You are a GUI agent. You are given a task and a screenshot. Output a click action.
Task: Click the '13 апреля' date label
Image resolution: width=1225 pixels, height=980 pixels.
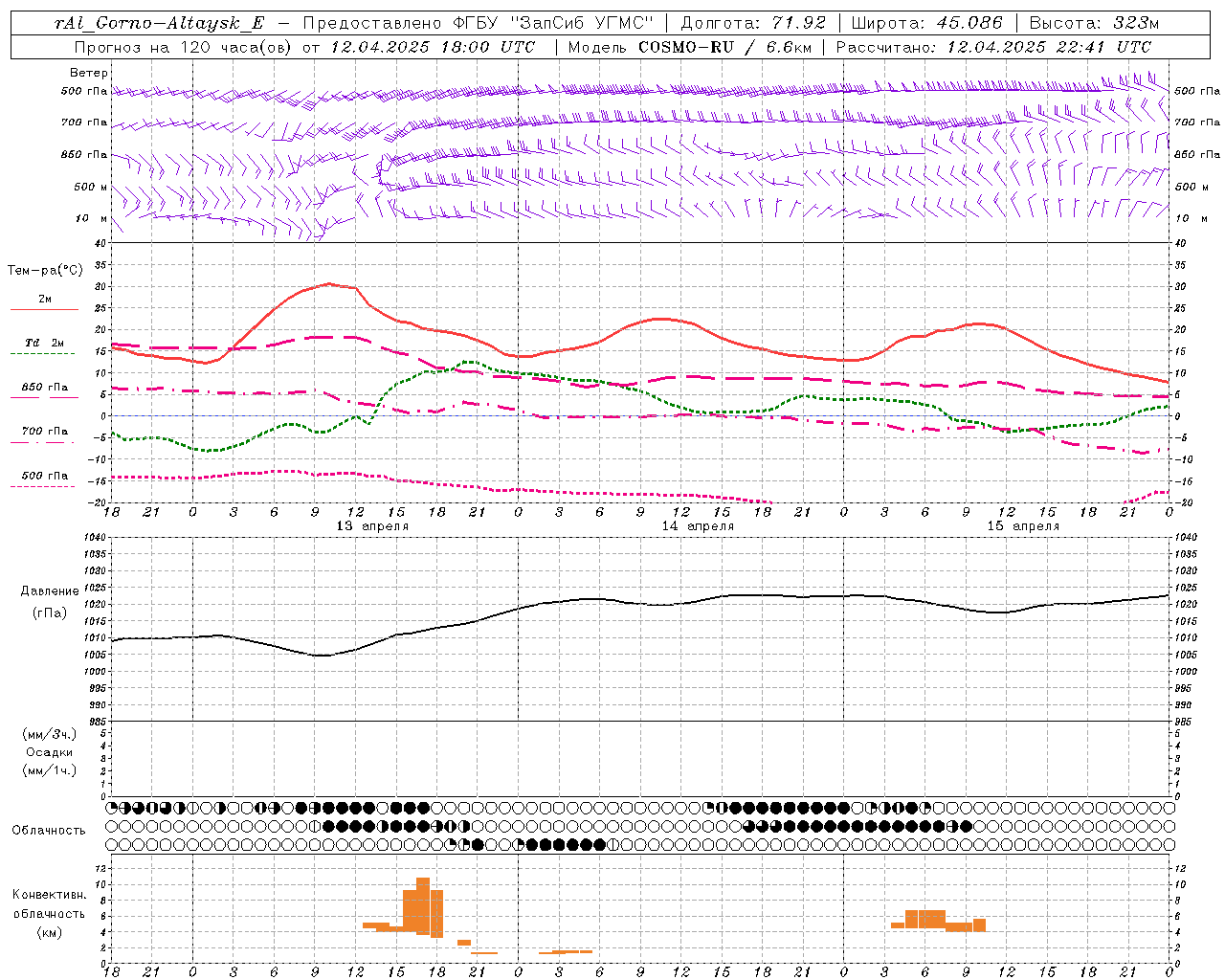coord(372,526)
